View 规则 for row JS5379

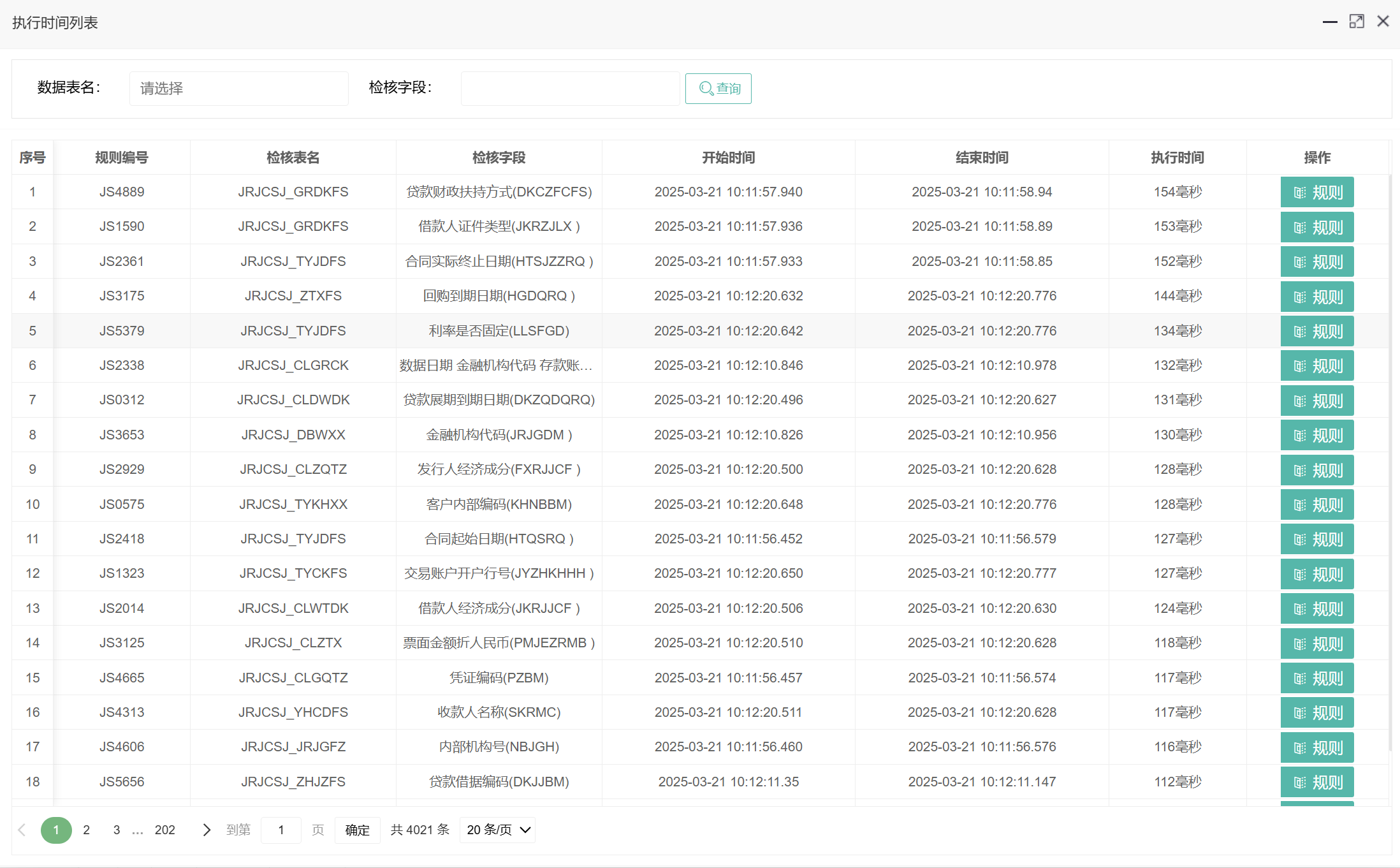(x=1316, y=332)
